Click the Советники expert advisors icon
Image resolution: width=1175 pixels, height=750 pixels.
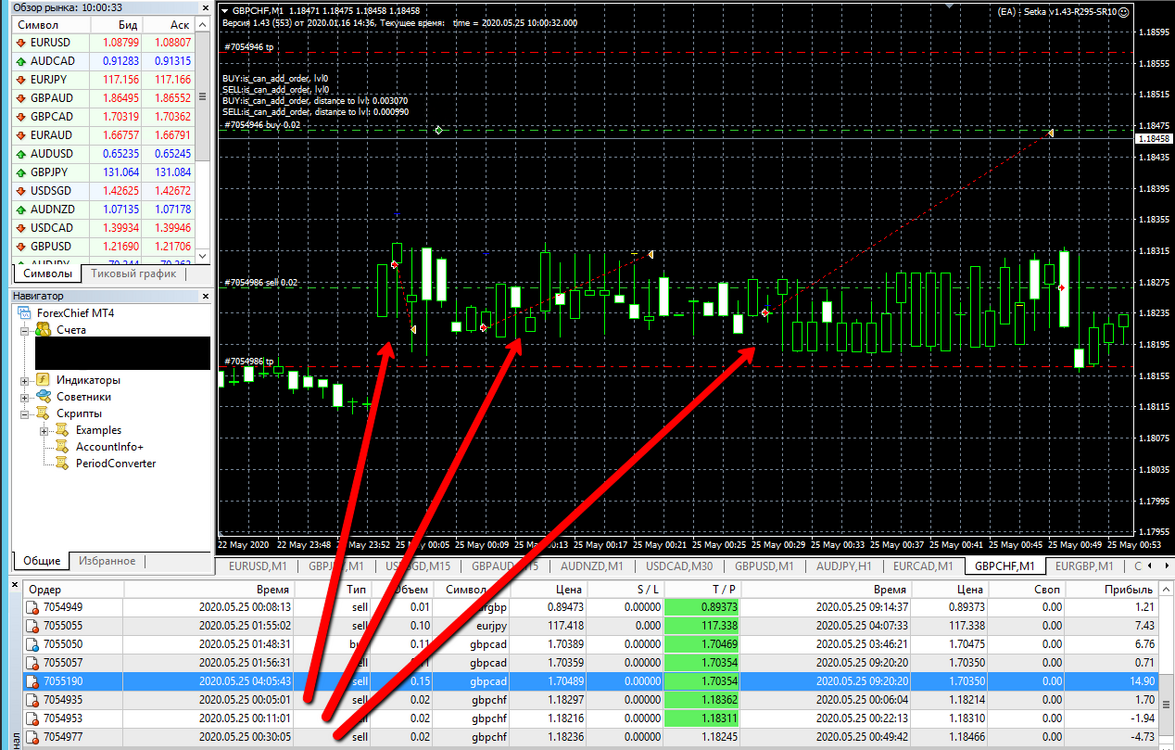[x=43, y=396]
